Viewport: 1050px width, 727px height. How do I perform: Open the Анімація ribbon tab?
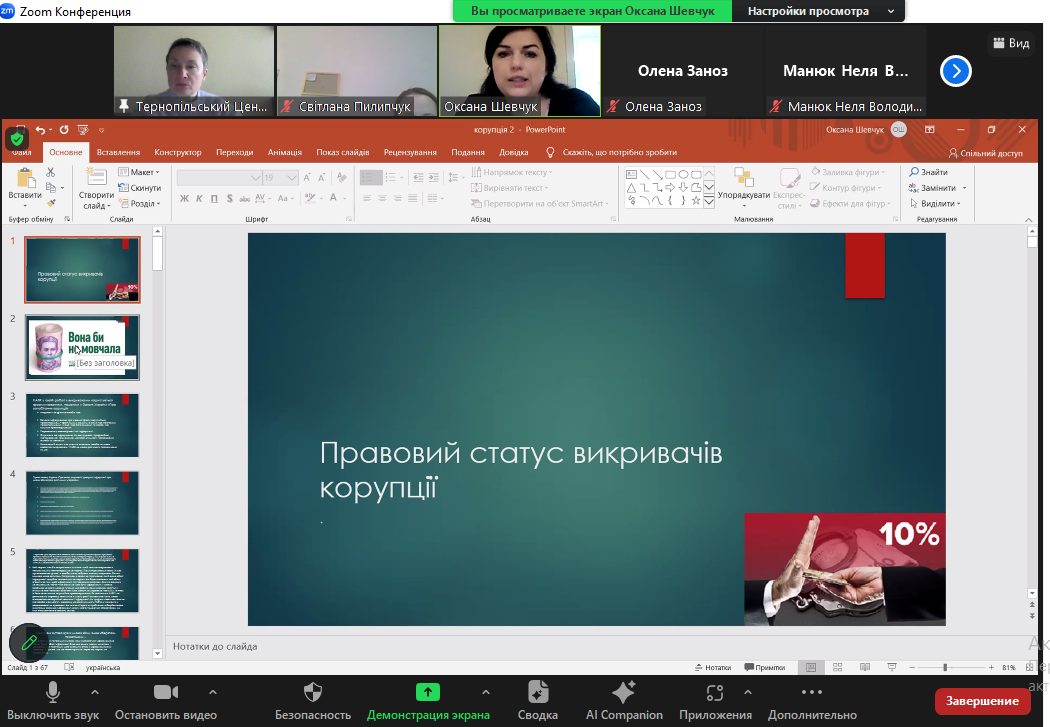pos(285,152)
